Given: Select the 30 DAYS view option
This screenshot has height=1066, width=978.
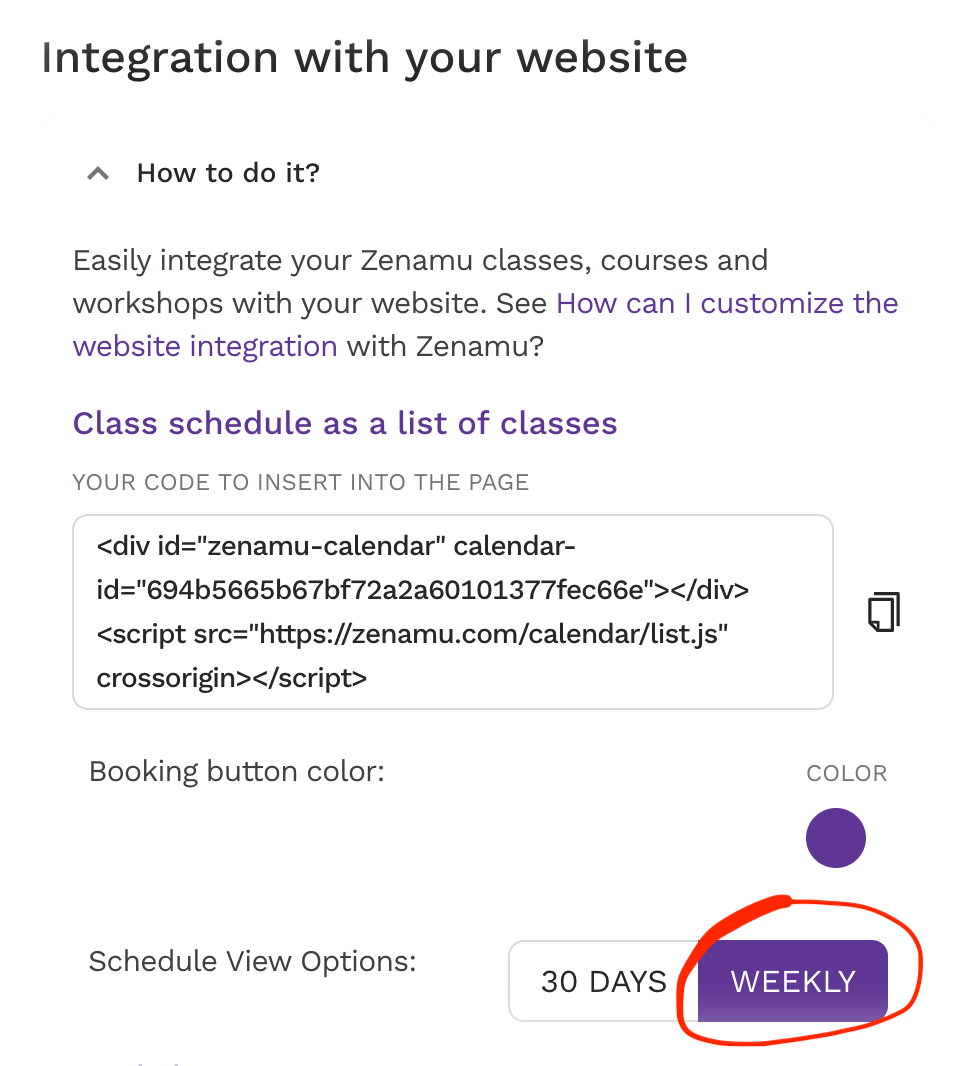Looking at the screenshot, I should 603,981.
